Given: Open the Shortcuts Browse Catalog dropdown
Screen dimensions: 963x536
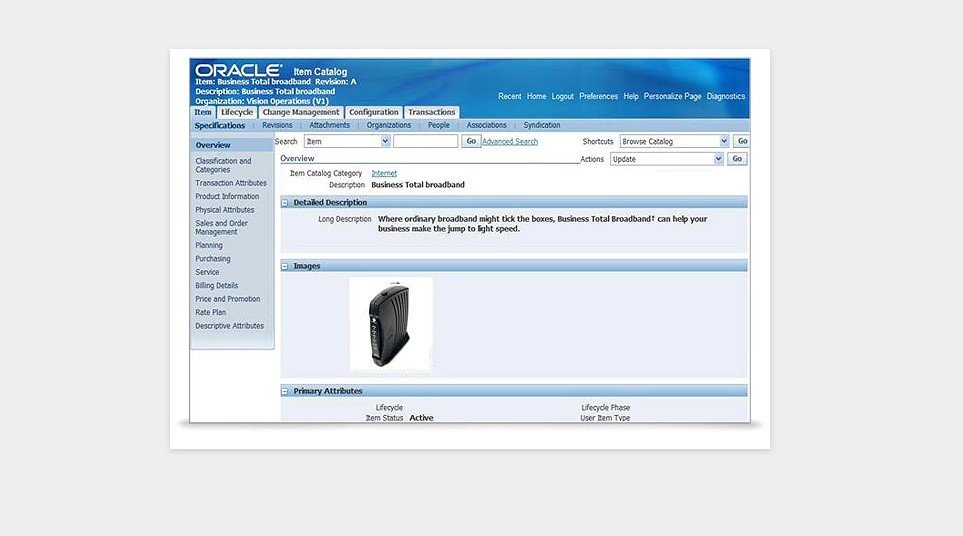Looking at the screenshot, I should point(674,142).
